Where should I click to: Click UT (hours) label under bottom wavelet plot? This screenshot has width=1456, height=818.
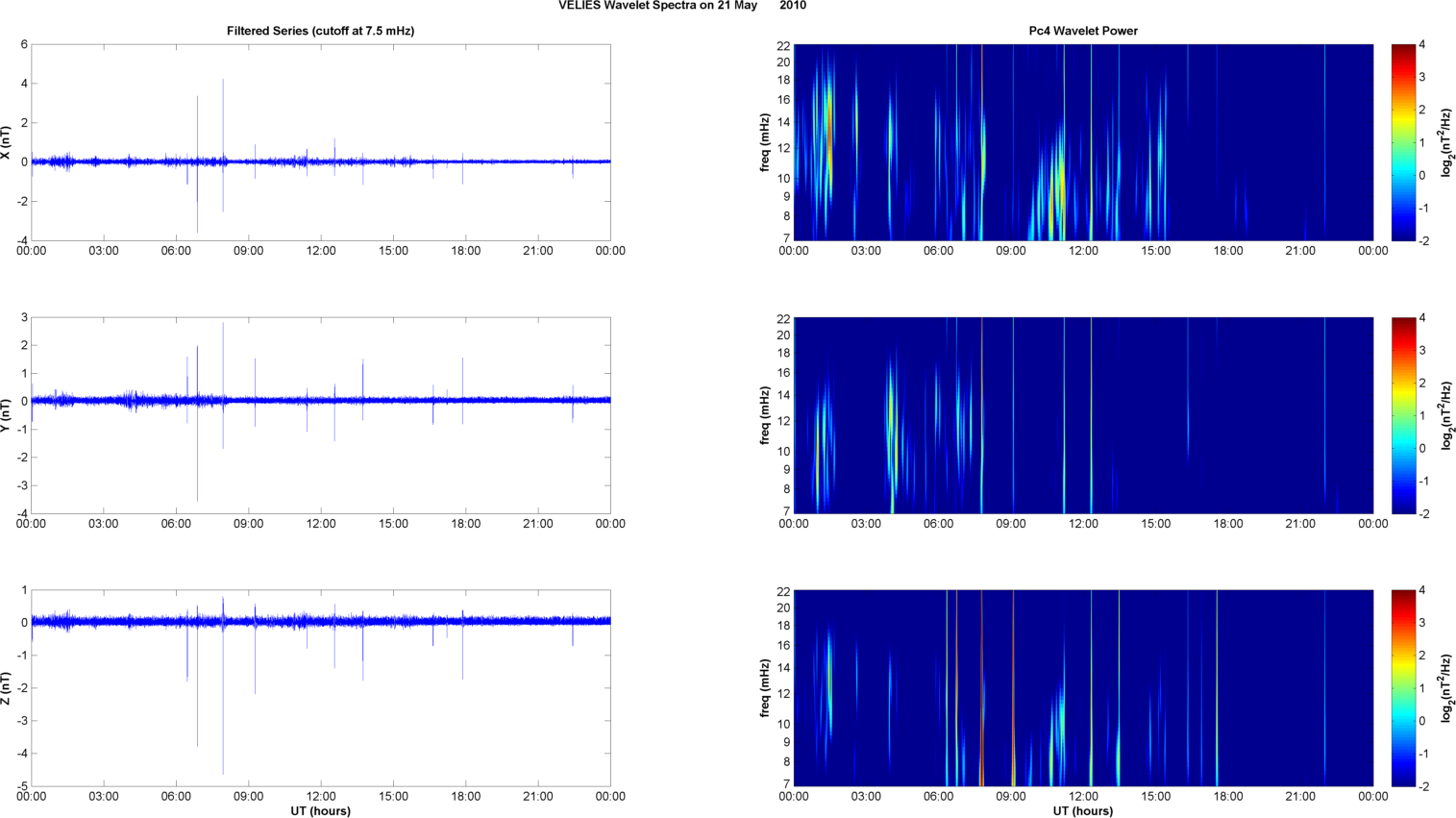pyautogui.click(x=1083, y=811)
